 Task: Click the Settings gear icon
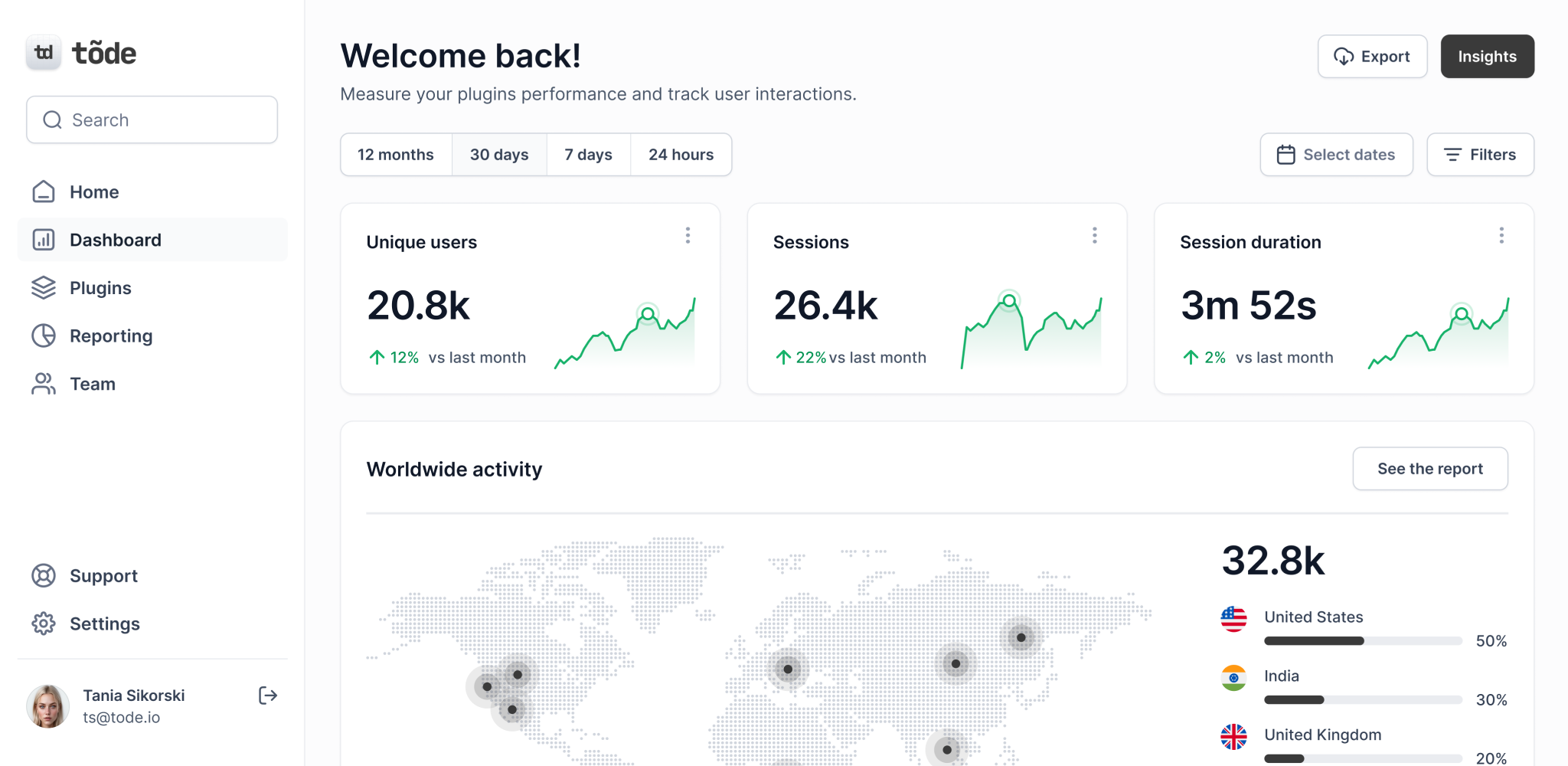[44, 624]
